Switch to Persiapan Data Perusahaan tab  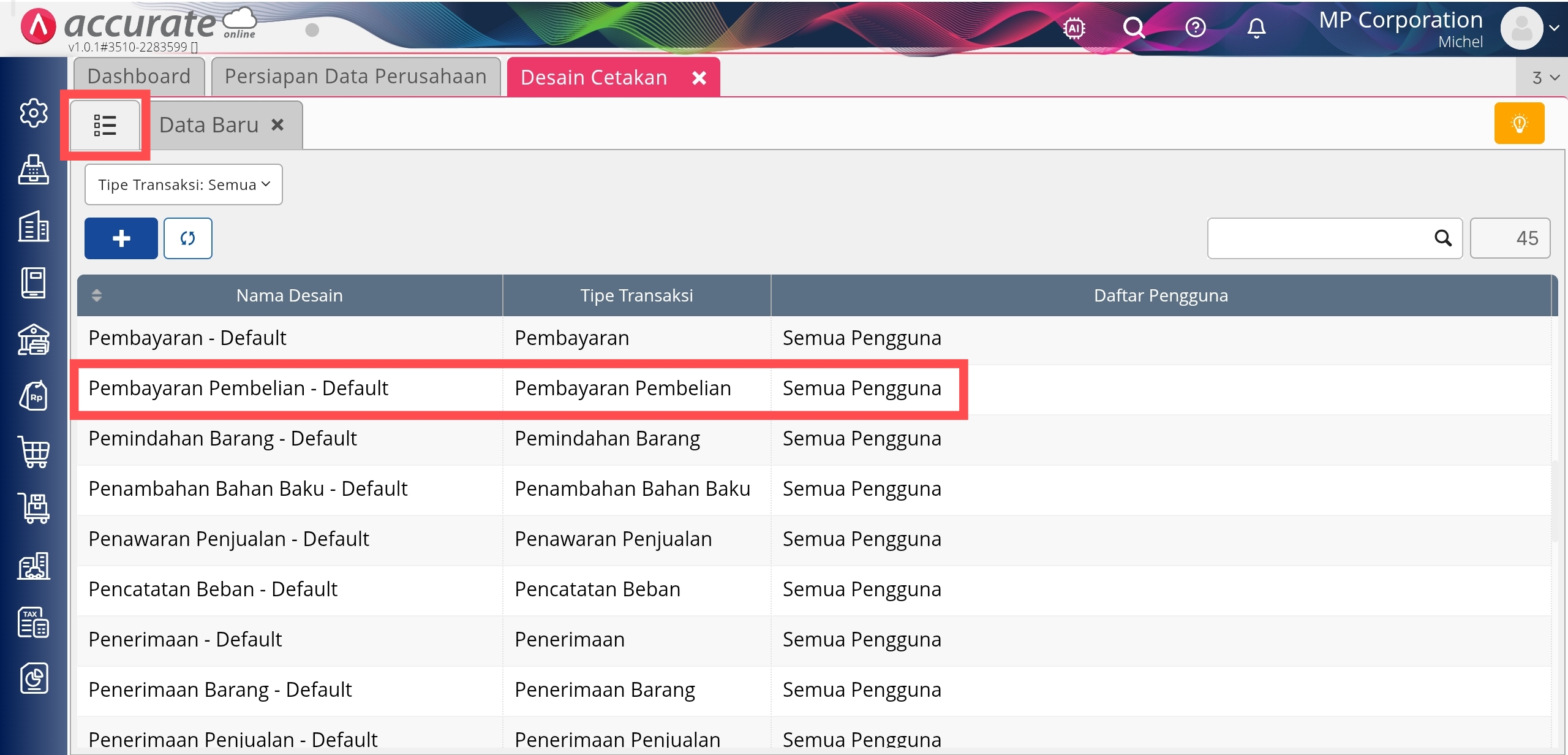[355, 77]
